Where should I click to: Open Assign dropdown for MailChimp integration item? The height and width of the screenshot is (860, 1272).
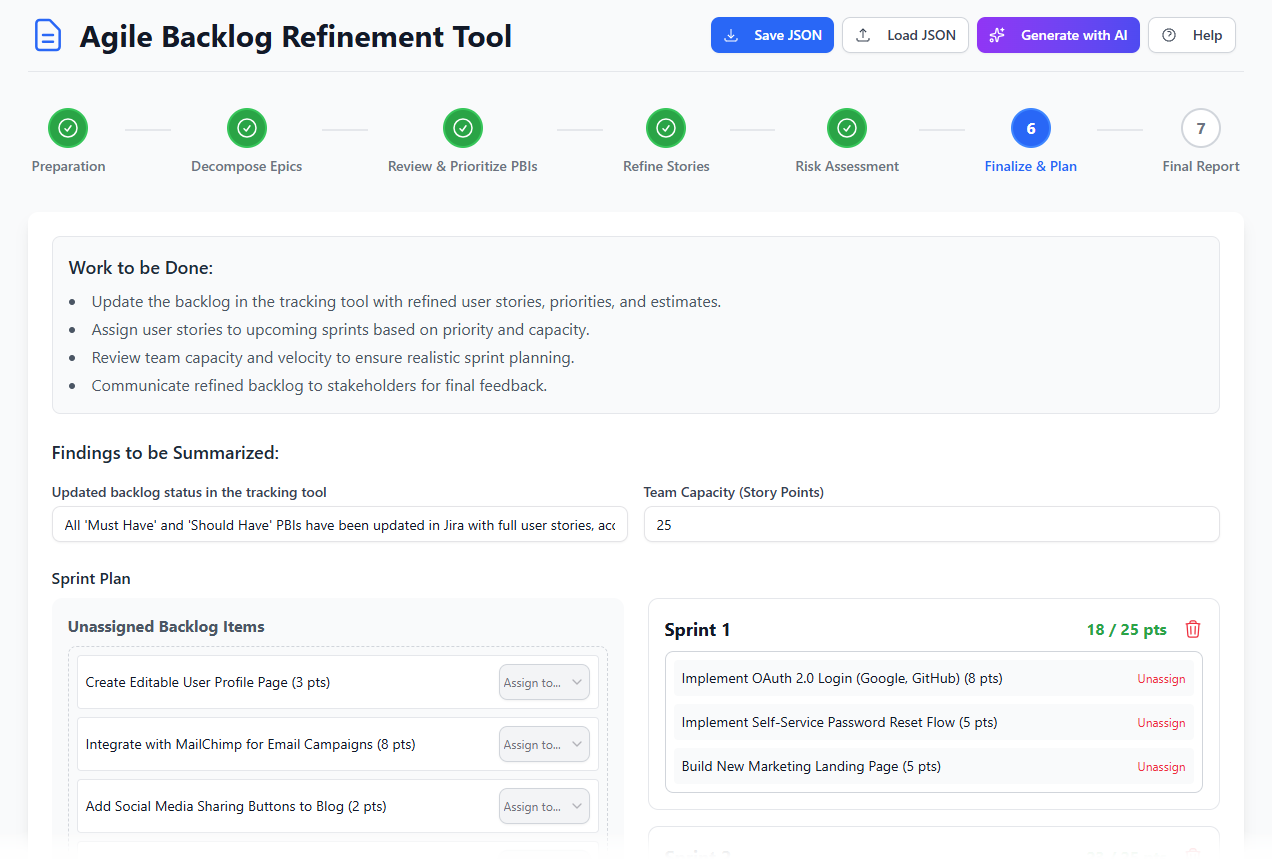tap(544, 744)
